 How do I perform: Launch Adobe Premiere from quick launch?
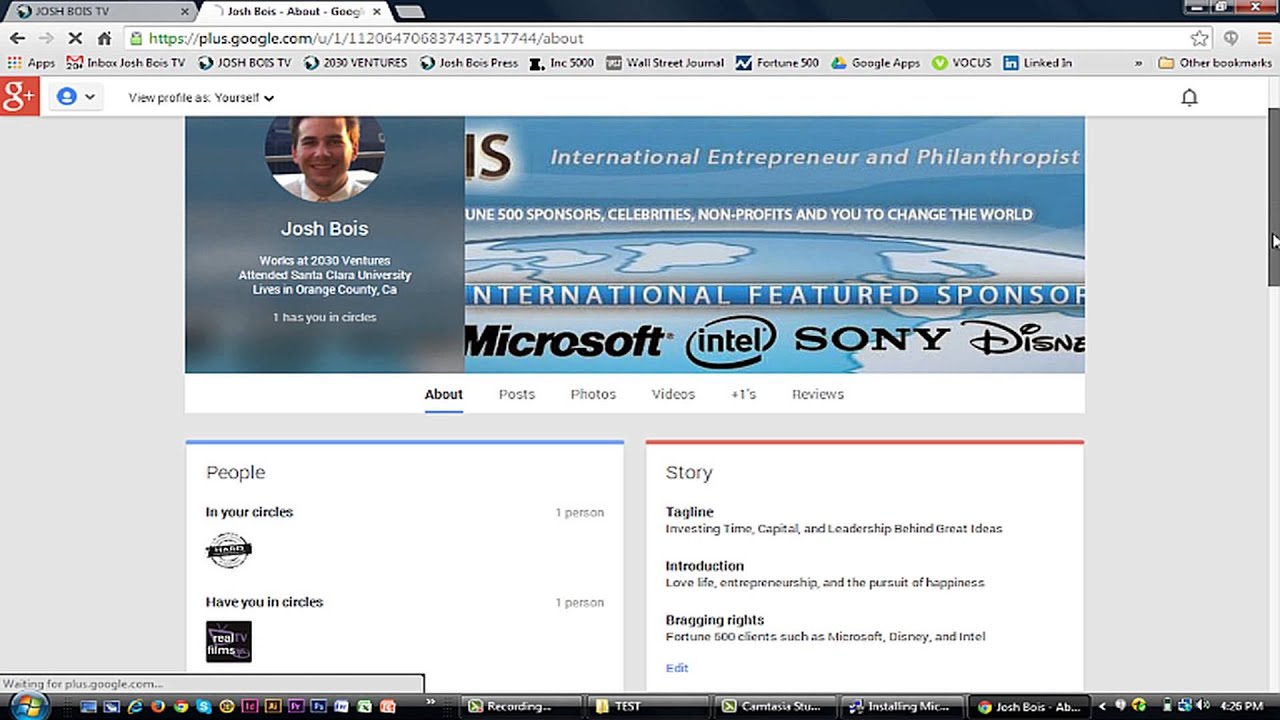click(x=296, y=706)
